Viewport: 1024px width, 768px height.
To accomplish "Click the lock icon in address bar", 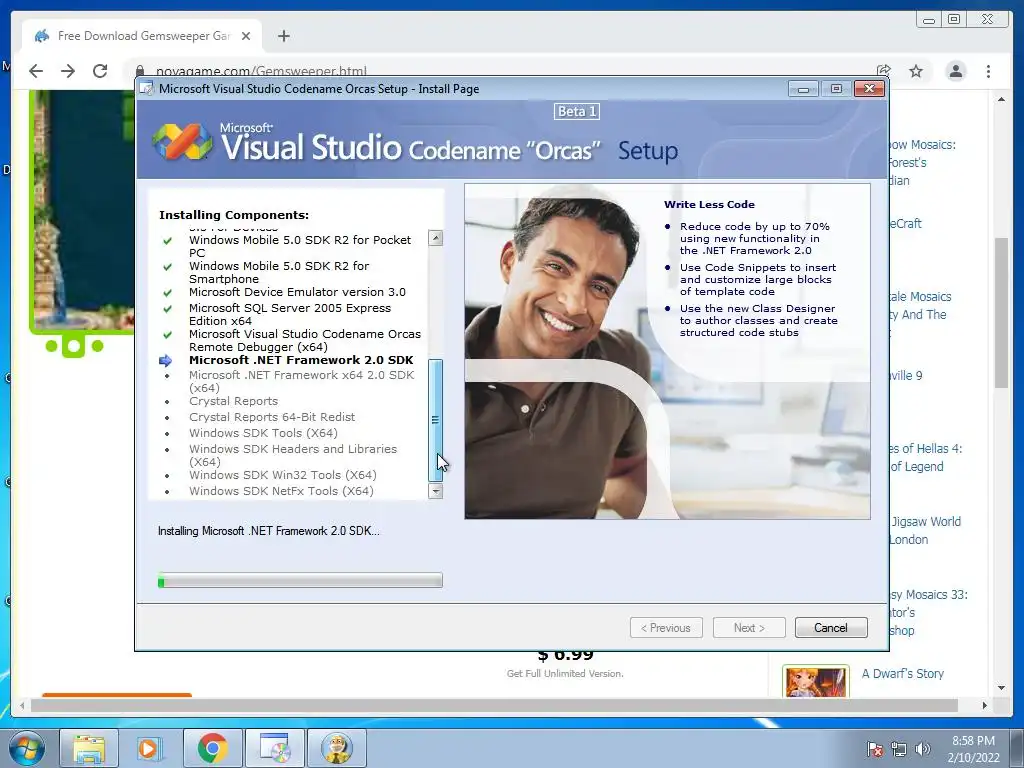I will tap(140, 71).
